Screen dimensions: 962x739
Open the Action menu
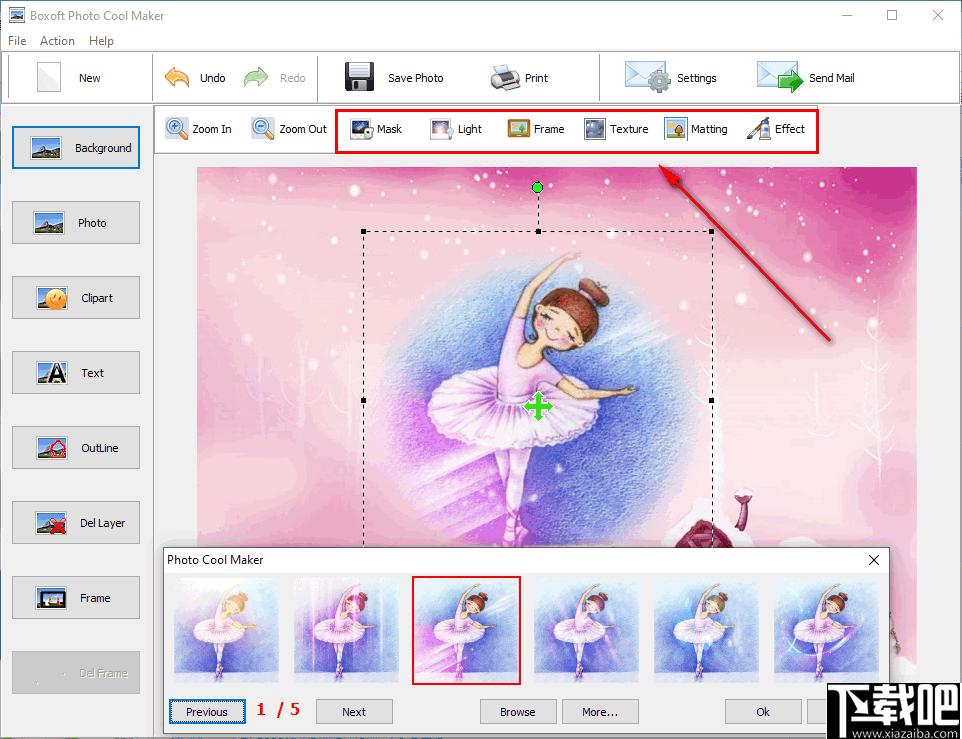coord(57,40)
